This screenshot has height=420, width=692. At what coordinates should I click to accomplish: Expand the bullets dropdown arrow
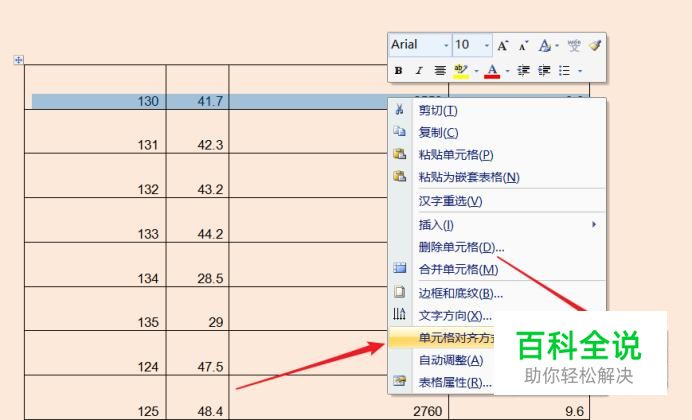click(580, 71)
